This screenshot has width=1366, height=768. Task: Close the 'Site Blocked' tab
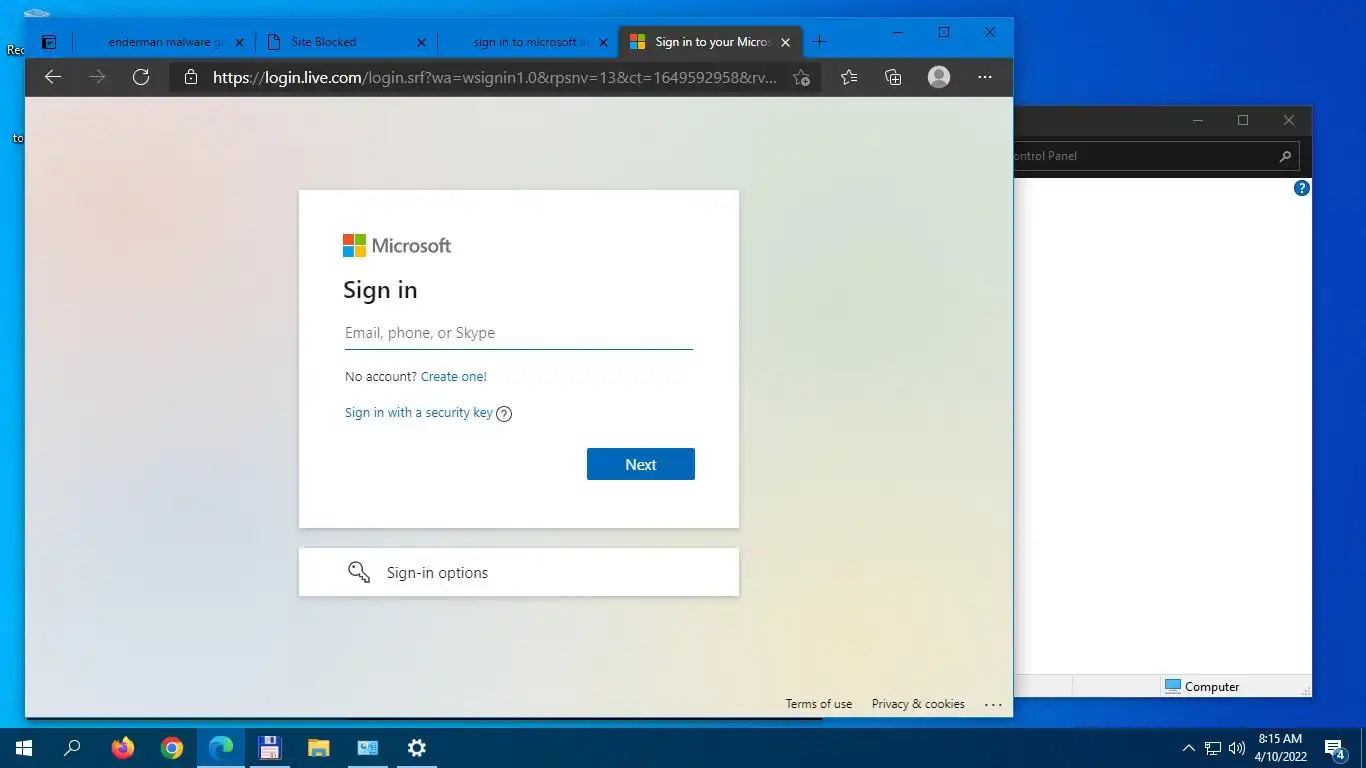pyautogui.click(x=421, y=43)
